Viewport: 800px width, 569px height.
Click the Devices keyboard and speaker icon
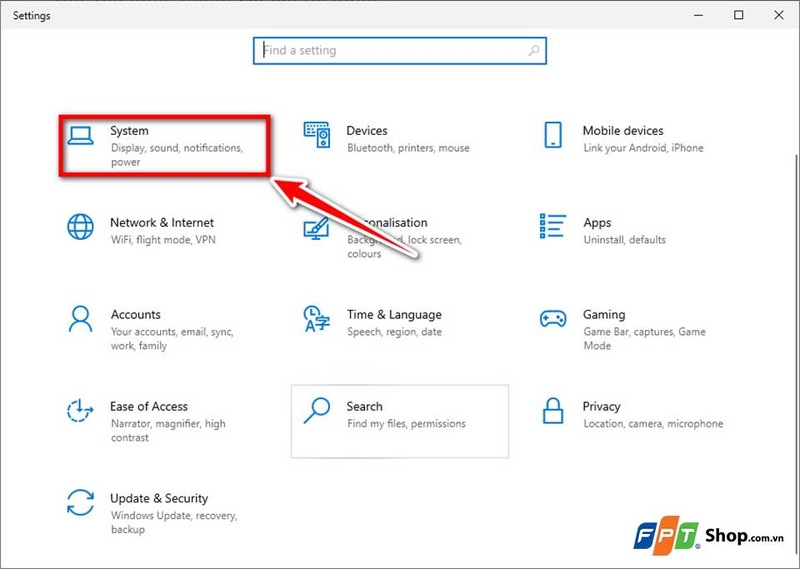(x=317, y=135)
